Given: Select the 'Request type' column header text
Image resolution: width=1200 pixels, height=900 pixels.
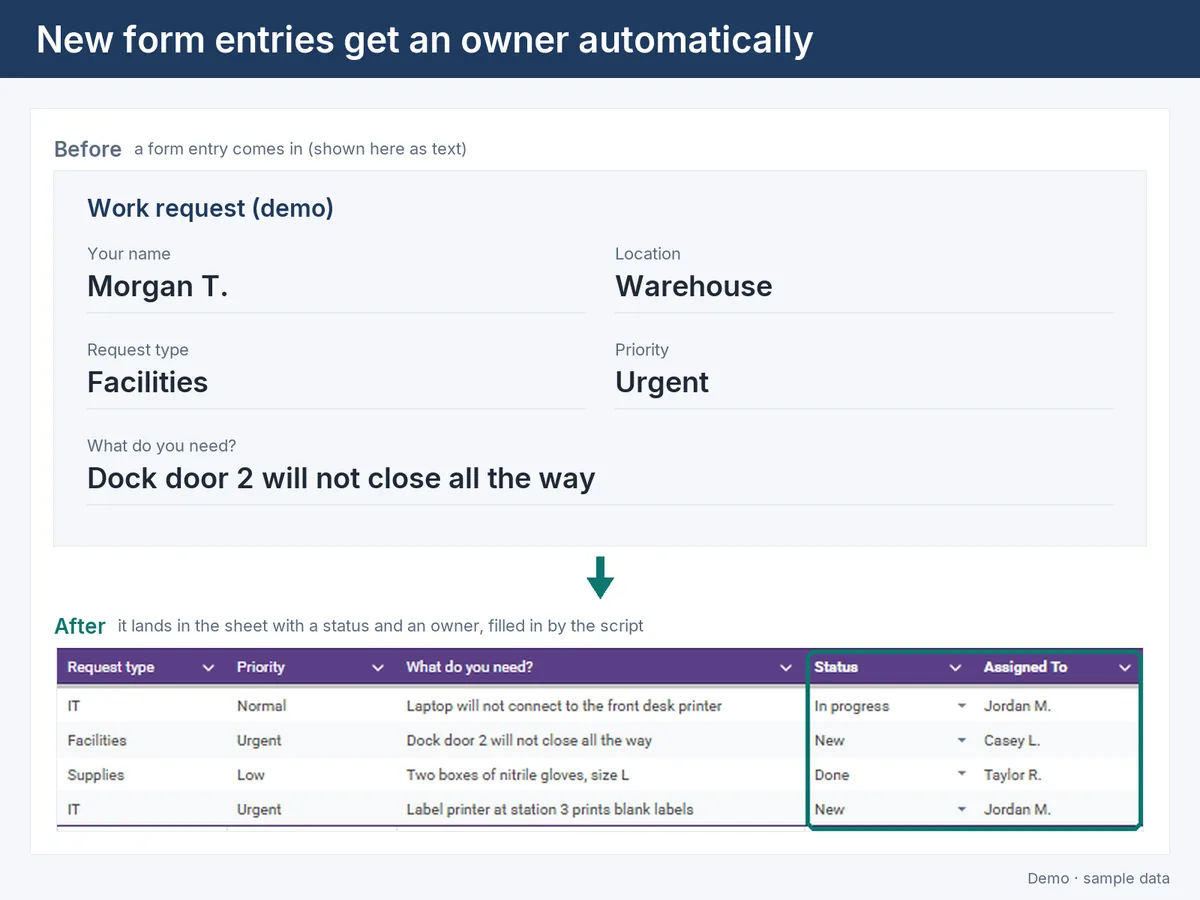Looking at the screenshot, I should tap(111, 667).
